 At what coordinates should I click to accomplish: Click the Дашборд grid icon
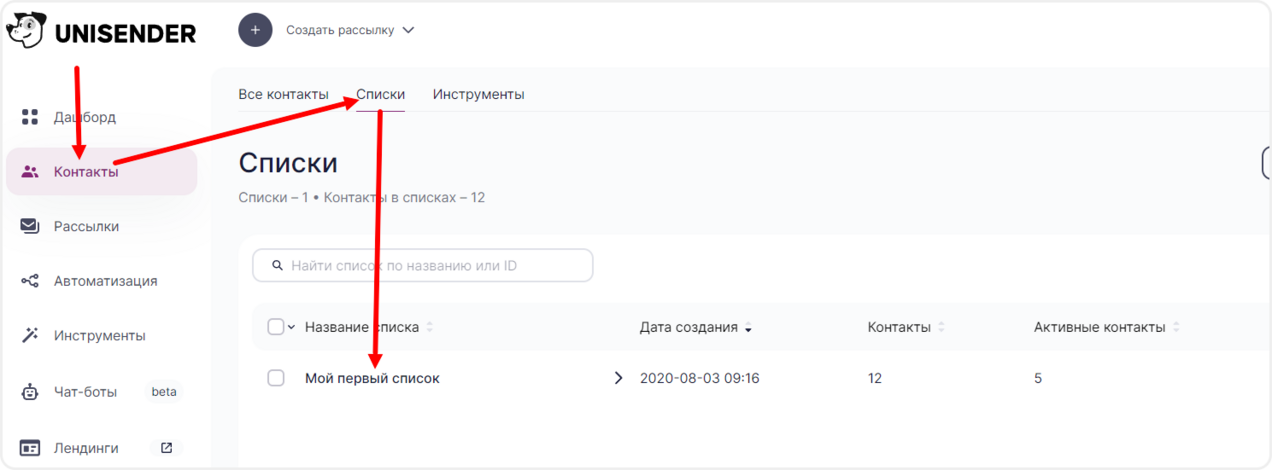pos(30,117)
